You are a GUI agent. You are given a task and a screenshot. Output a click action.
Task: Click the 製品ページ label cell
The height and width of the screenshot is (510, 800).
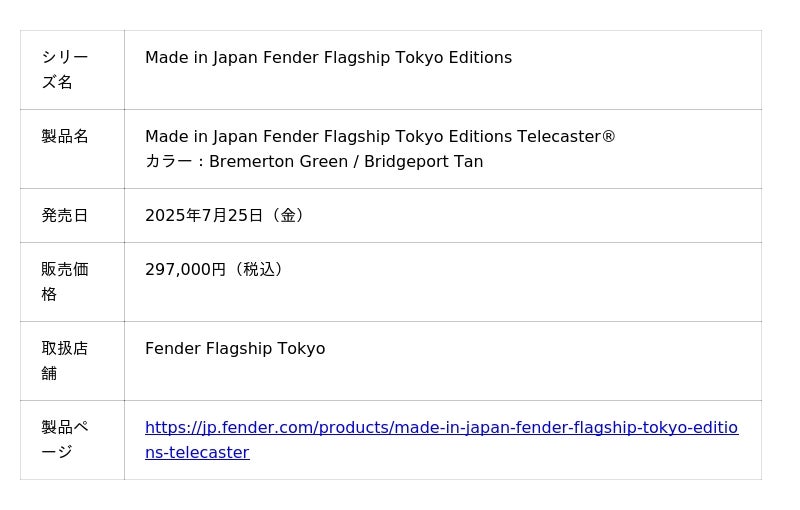click(65, 440)
